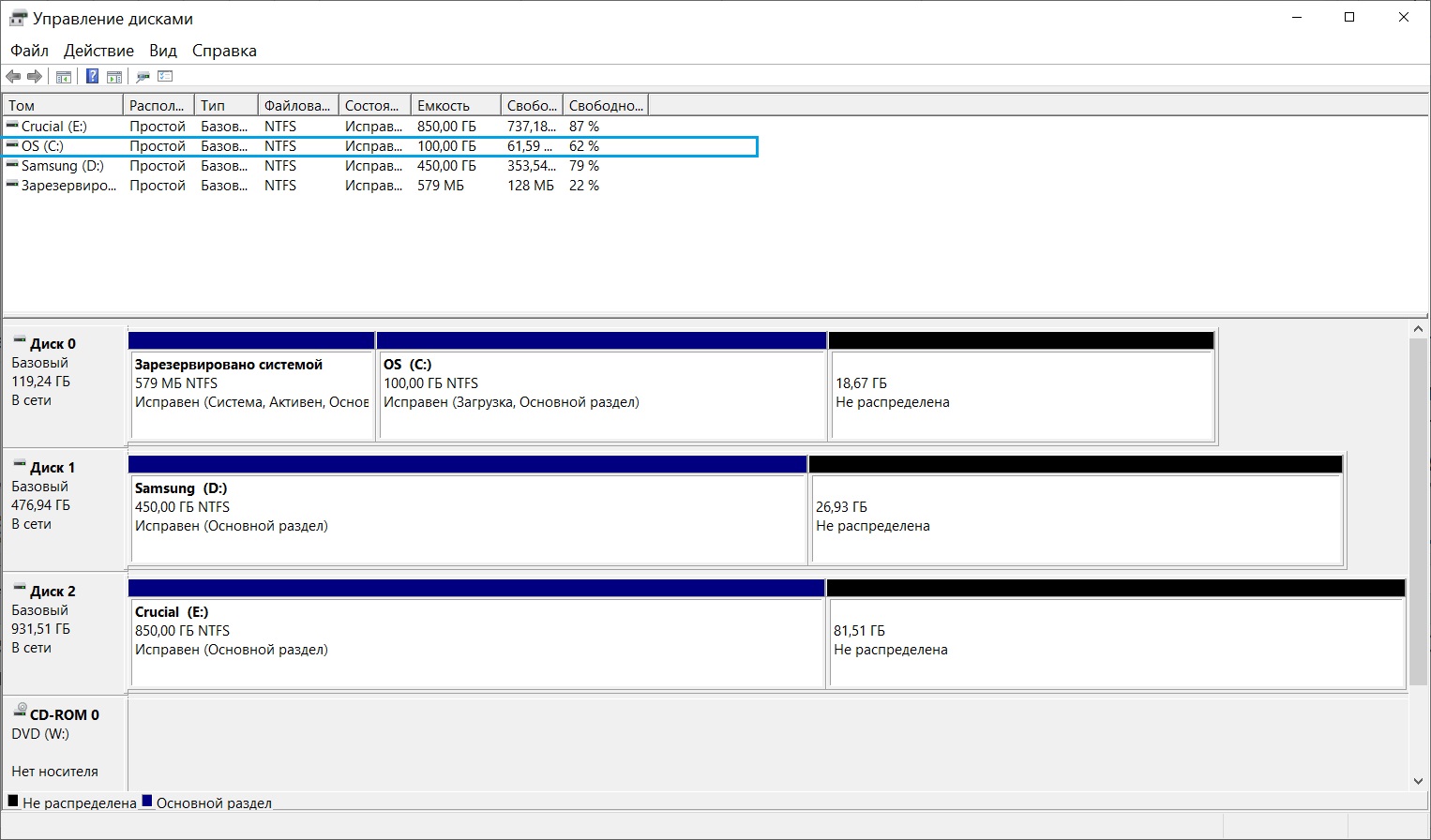Click the 79 % free cell

pos(584,166)
